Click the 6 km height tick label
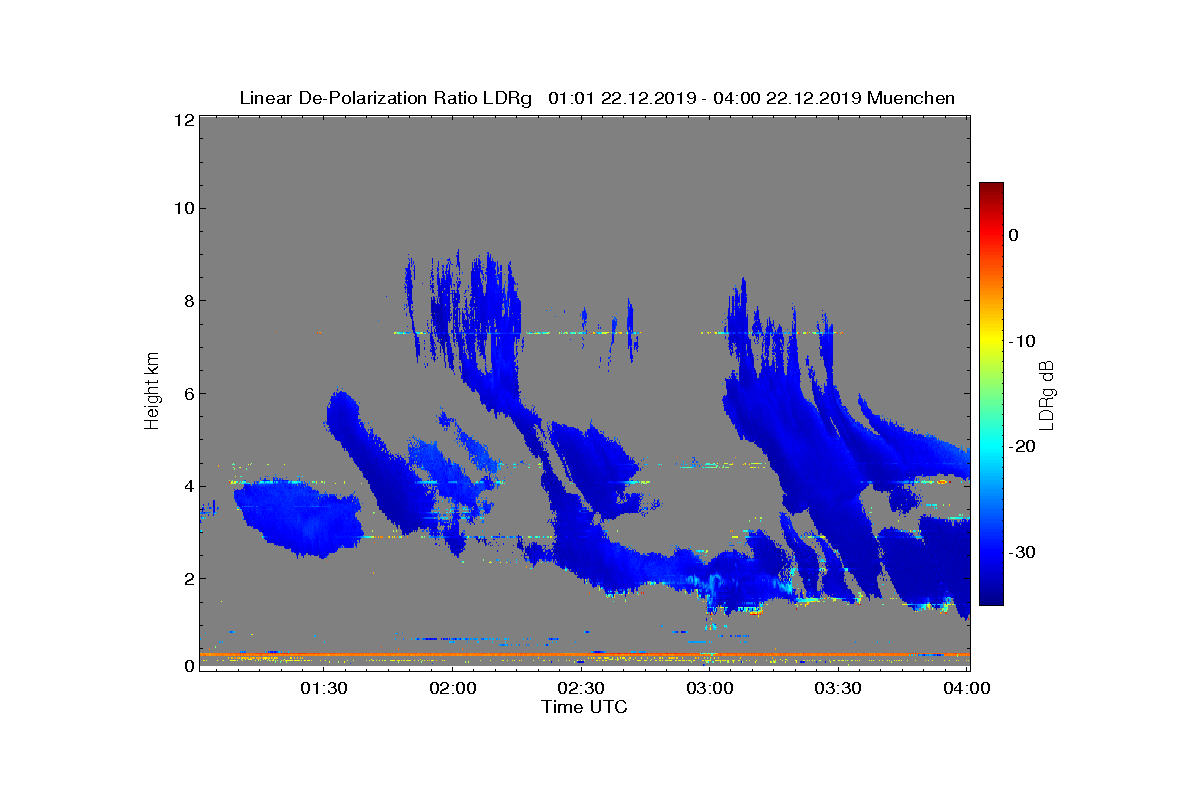Viewport: 1200px width, 800px height. [x=187, y=394]
